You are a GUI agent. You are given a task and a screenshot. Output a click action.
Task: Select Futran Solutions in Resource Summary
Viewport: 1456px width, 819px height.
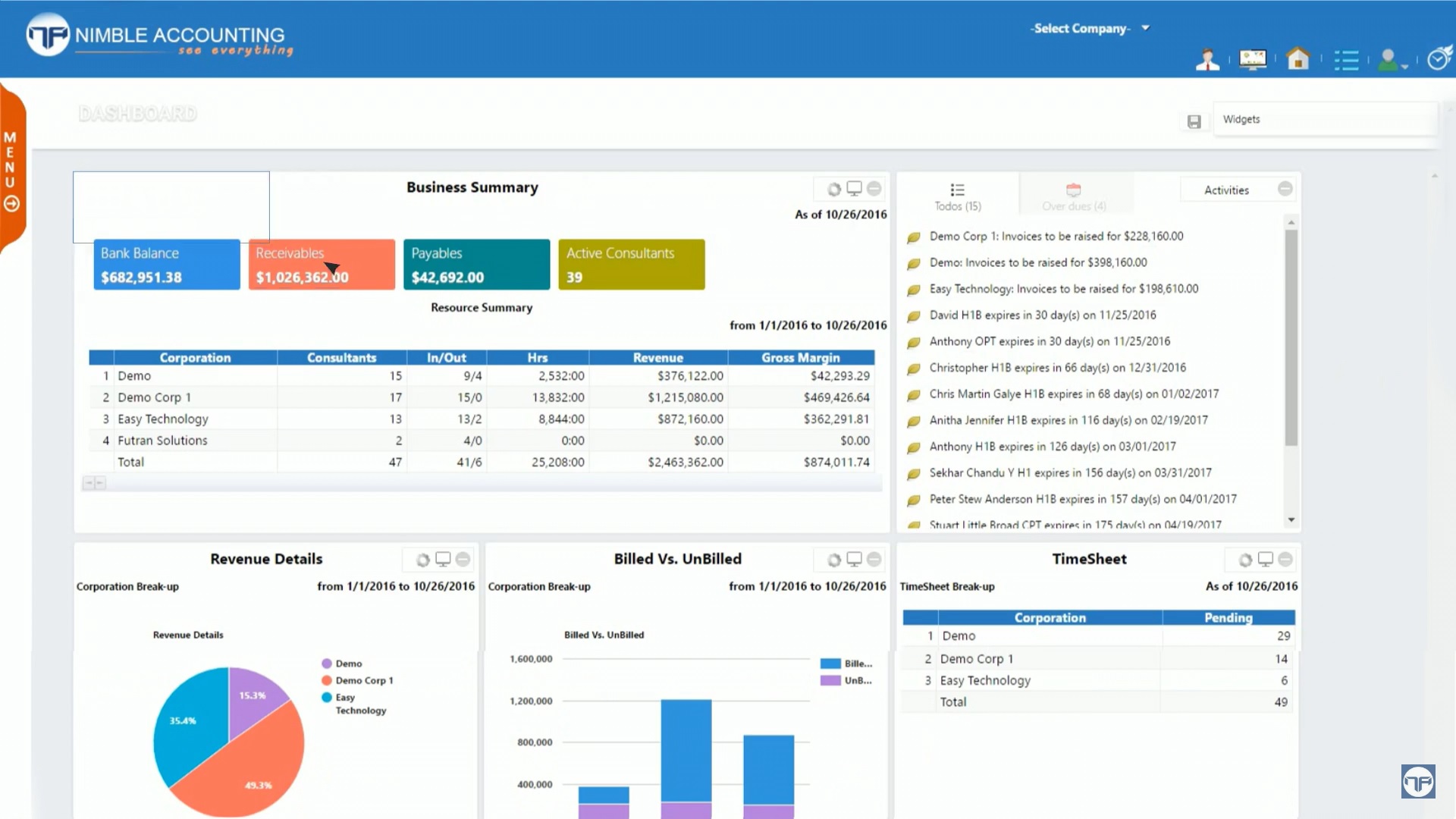(482, 441)
